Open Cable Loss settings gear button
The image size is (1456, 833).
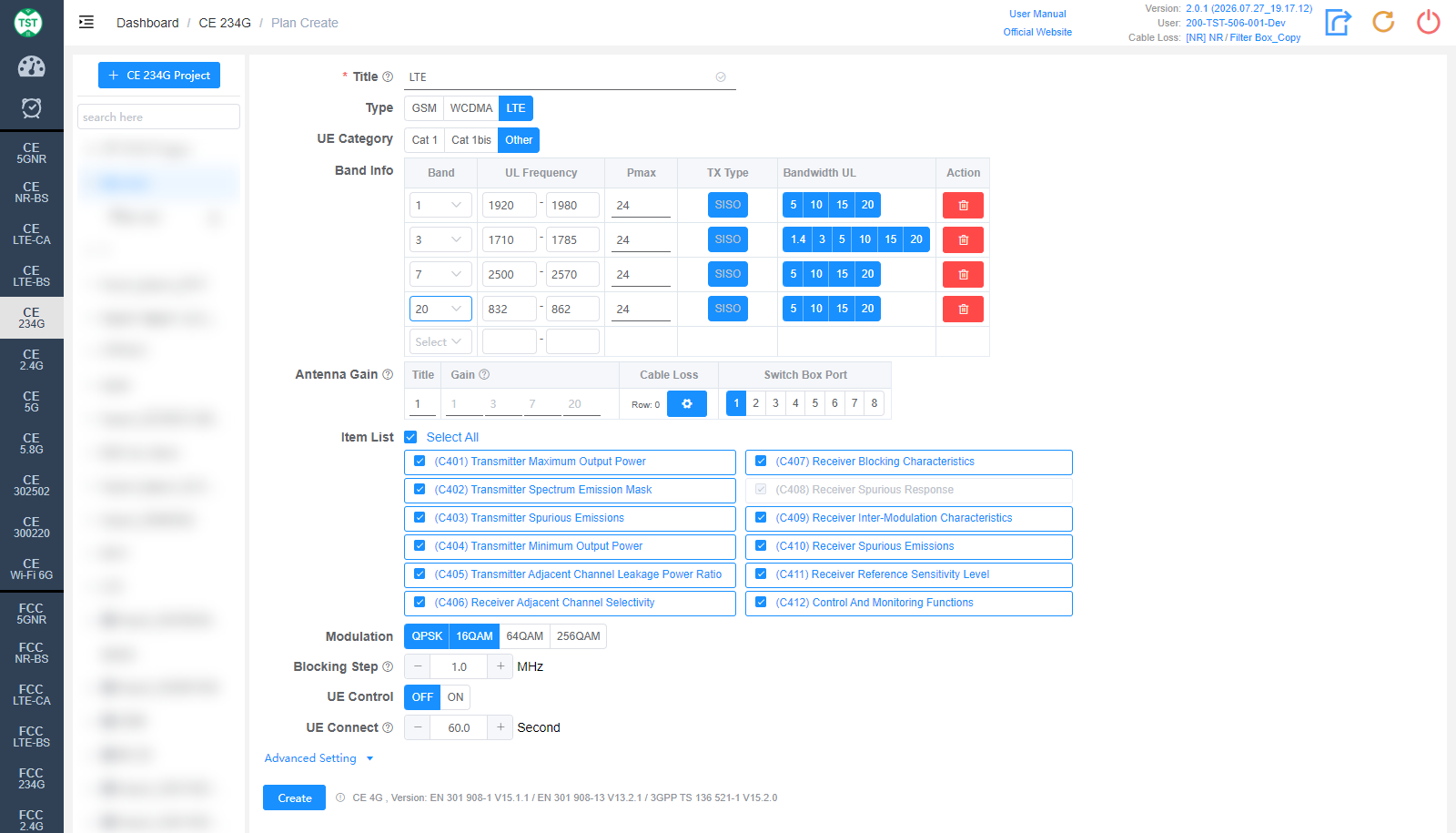point(687,404)
